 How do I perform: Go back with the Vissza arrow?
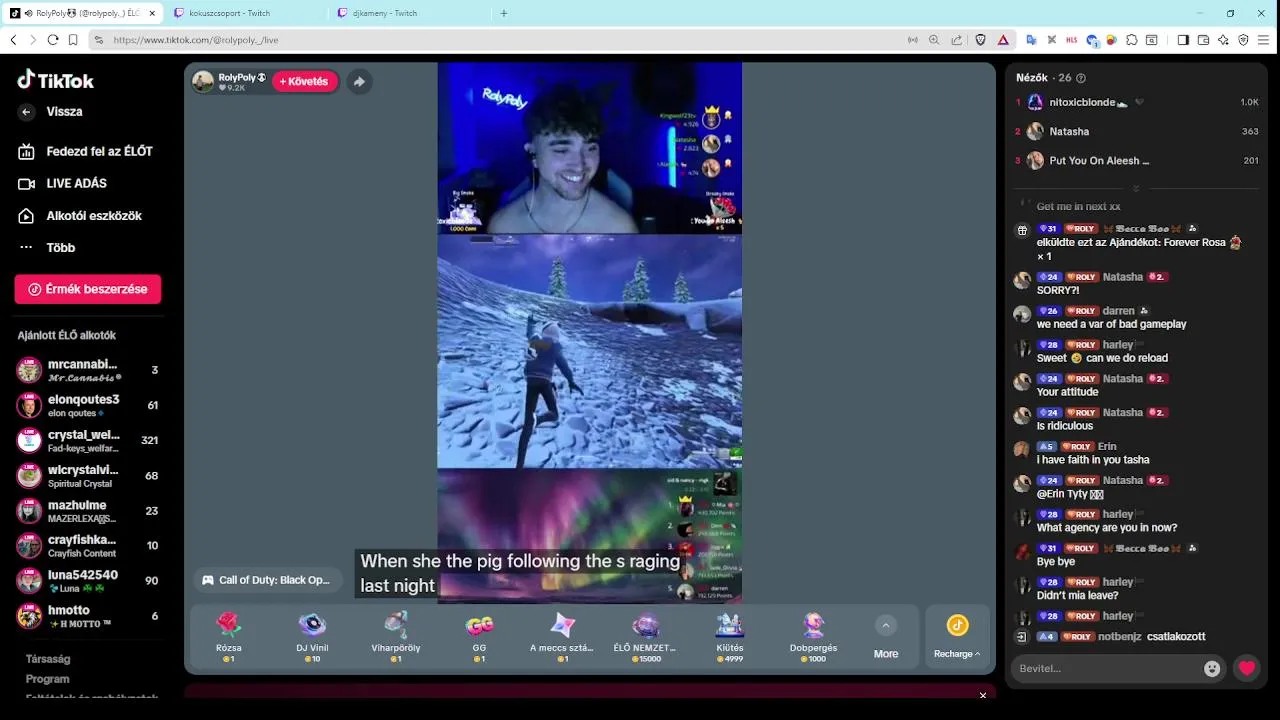[26, 112]
